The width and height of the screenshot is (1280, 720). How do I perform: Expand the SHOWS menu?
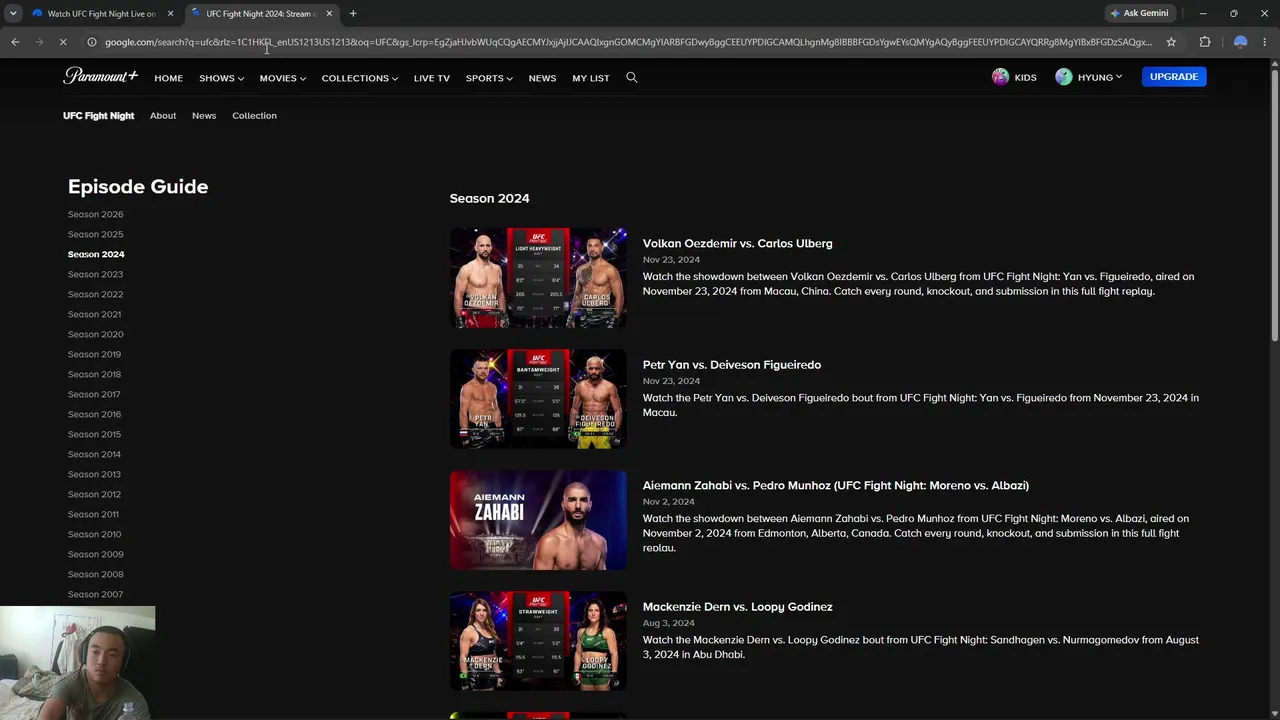[221, 78]
